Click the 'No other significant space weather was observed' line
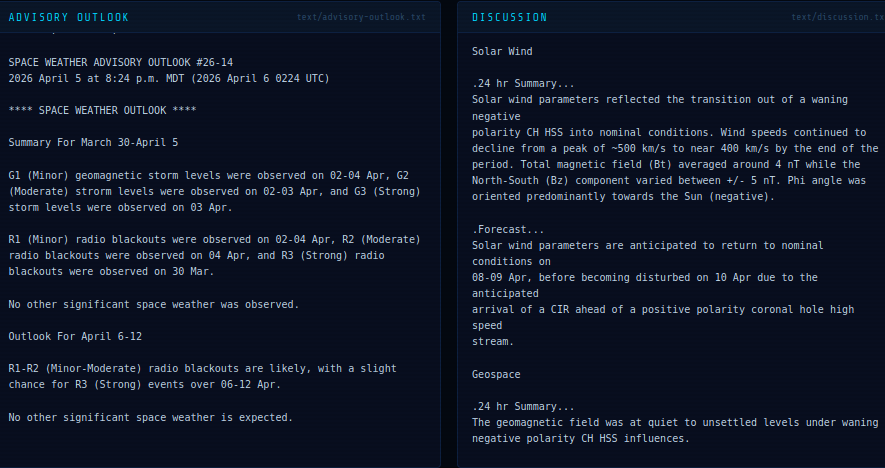 (x=154, y=304)
